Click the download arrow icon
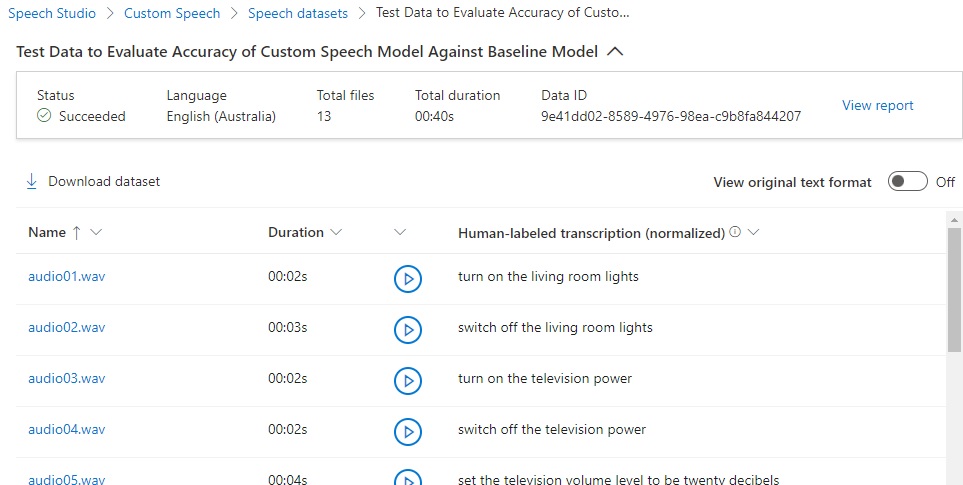 31,181
